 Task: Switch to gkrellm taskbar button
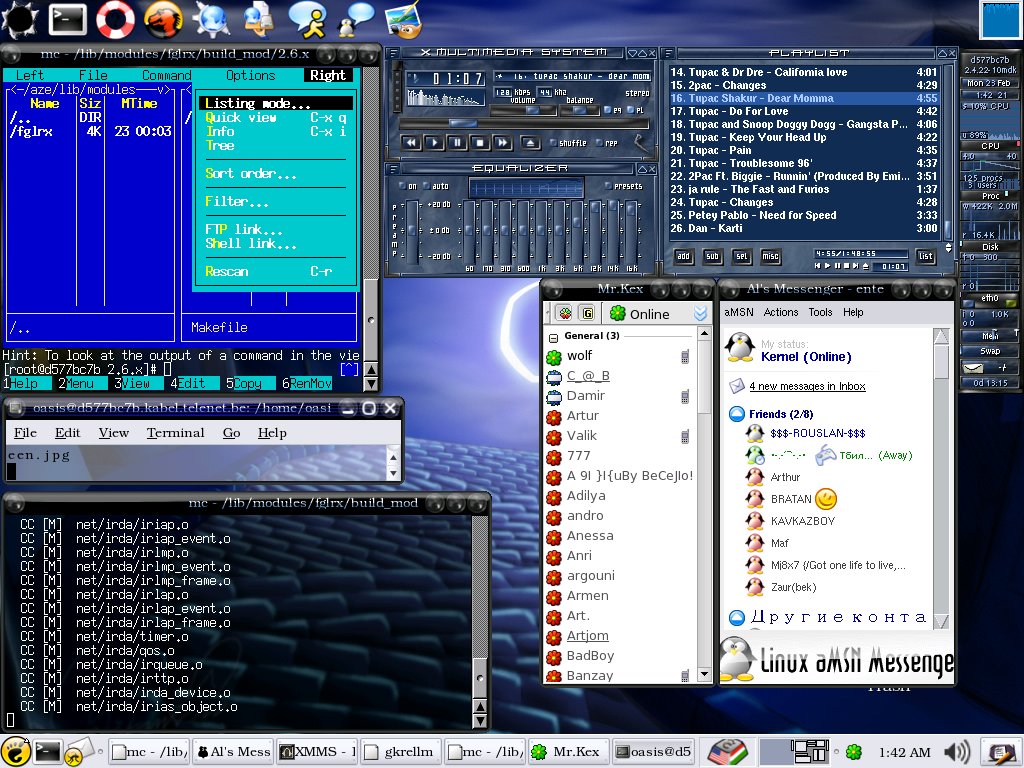tap(400, 752)
